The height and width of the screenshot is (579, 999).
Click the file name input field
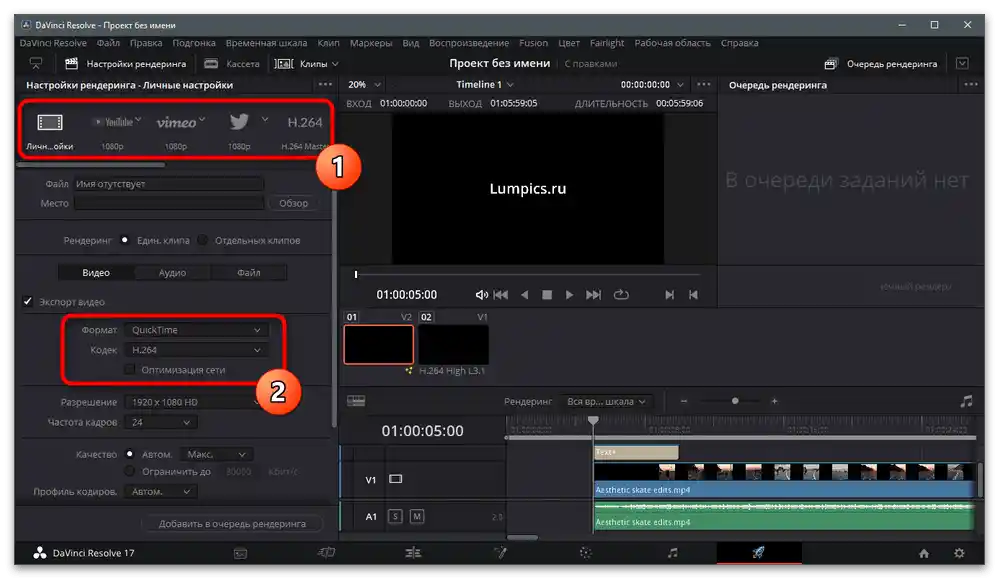coord(168,183)
